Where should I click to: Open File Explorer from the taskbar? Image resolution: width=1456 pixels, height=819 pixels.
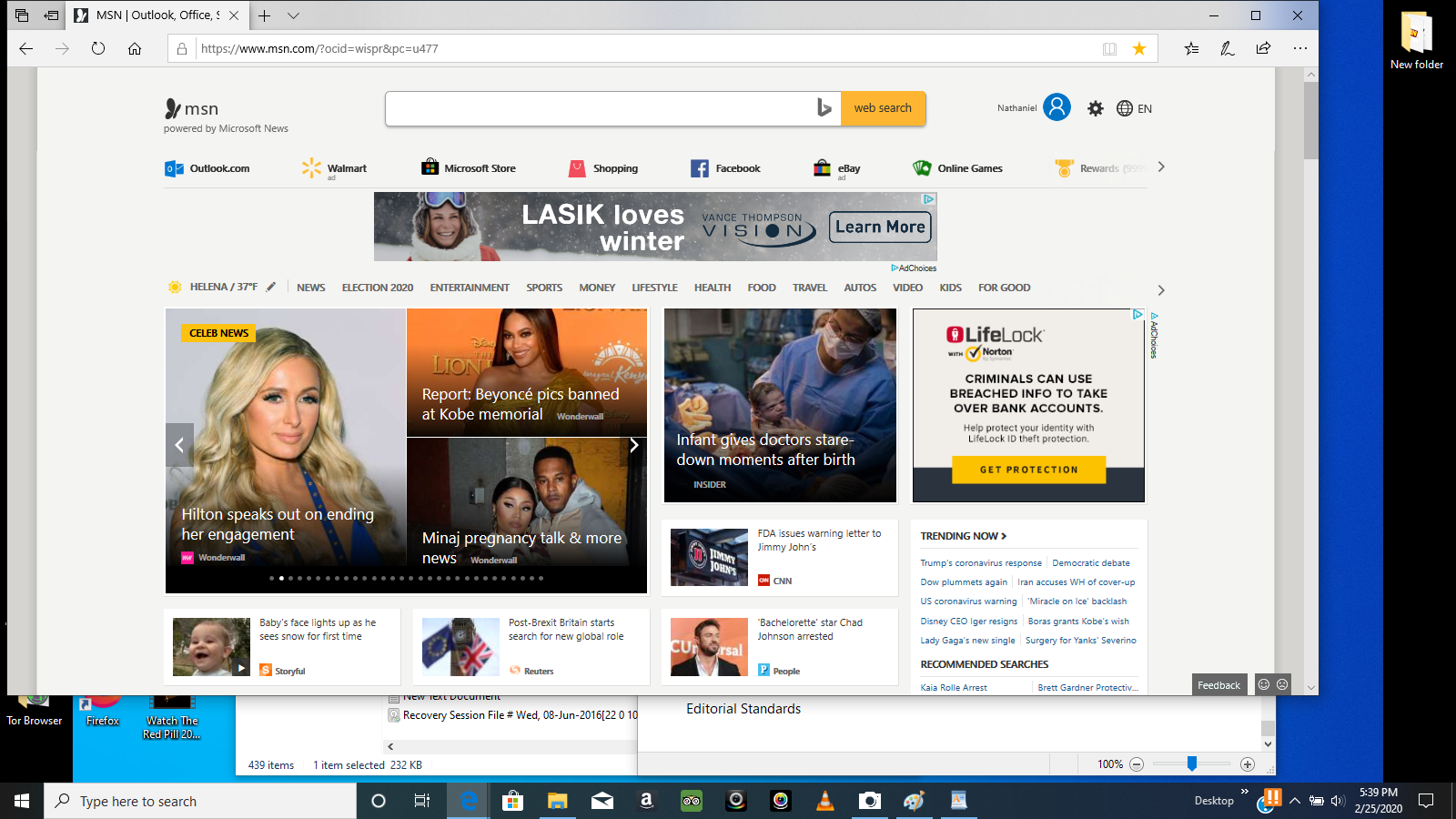pos(557,801)
